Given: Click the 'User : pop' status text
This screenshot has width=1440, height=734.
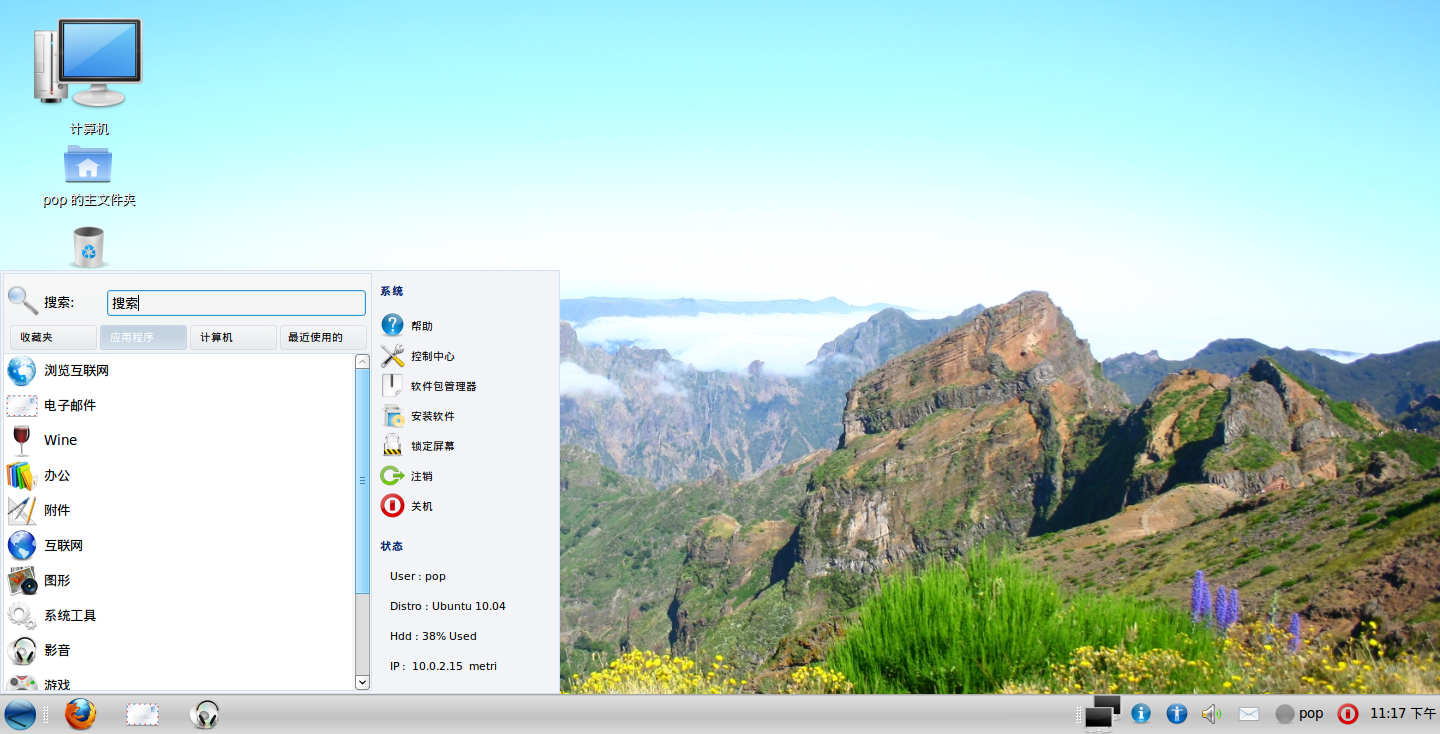Looking at the screenshot, I should [418, 576].
